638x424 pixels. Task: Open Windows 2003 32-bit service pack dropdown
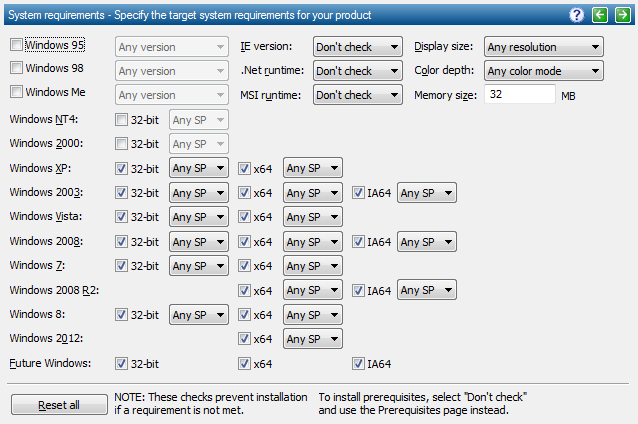[x=199, y=192]
